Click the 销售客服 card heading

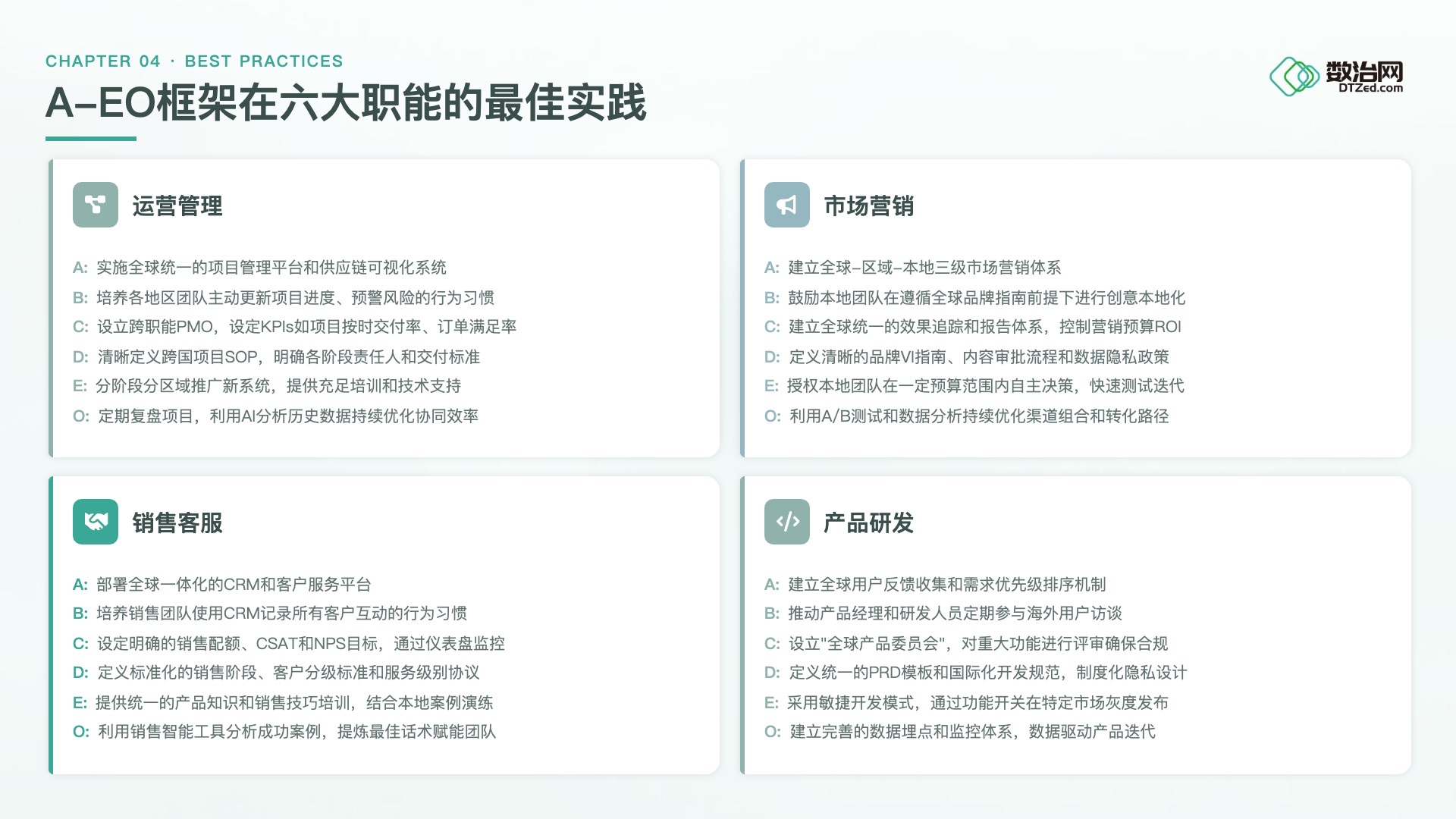[x=177, y=523]
